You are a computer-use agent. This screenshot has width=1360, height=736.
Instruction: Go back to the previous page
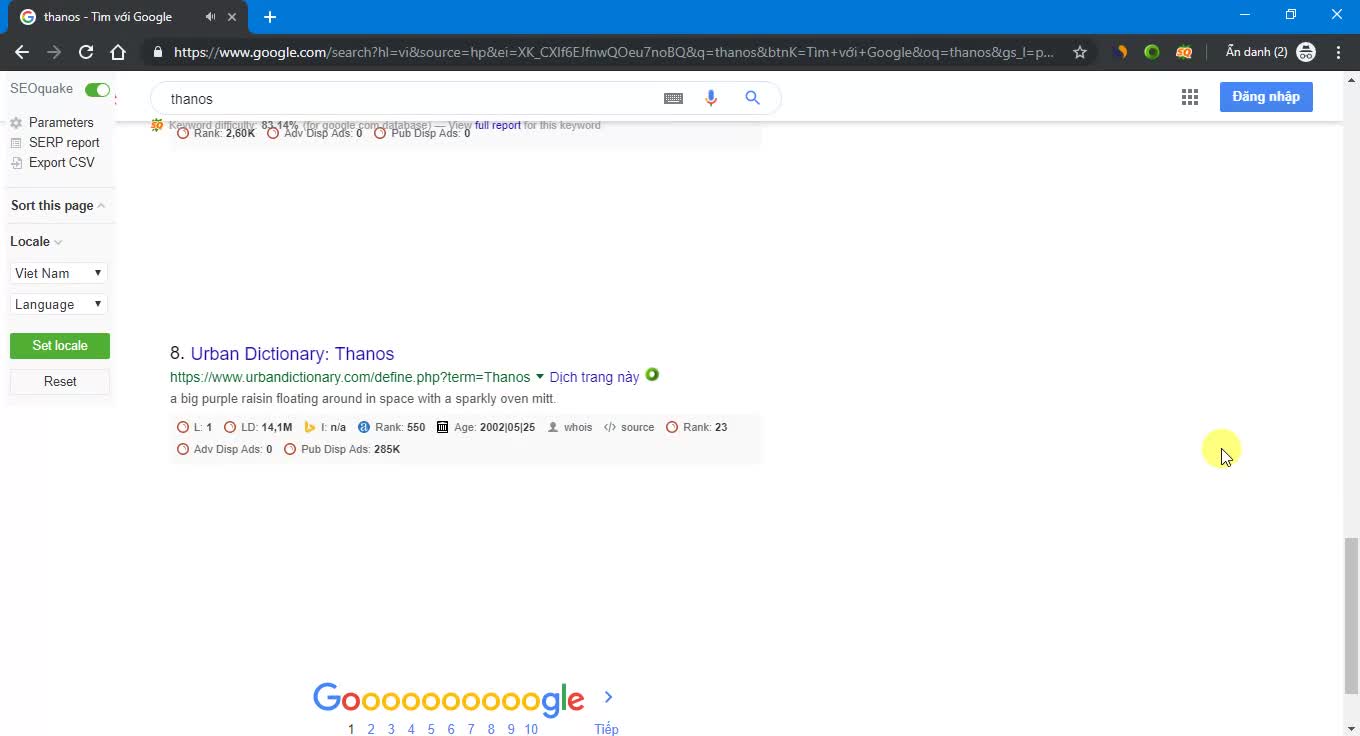tap(22, 52)
